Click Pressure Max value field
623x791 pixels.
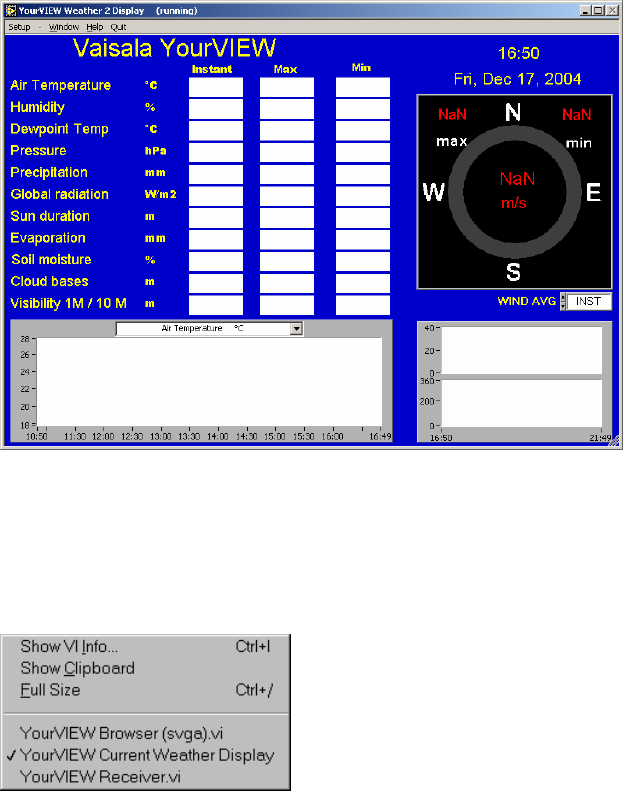tap(287, 152)
